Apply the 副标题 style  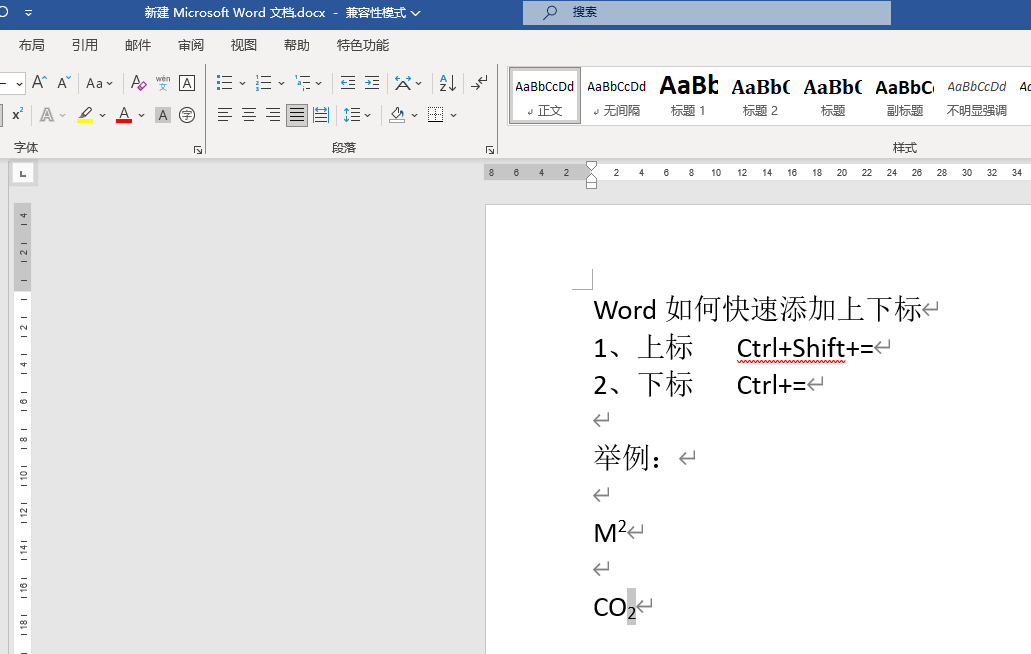tap(905, 96)
